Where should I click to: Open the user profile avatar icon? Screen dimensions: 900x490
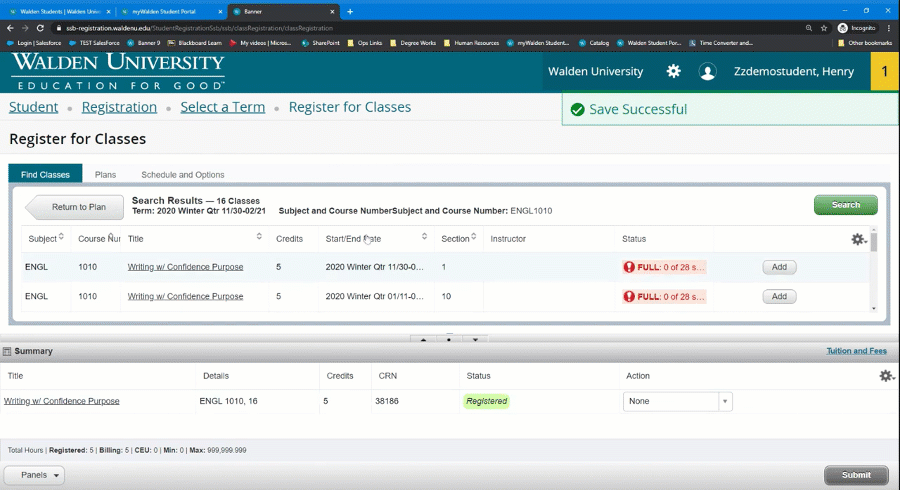click(x=707, y=72)
